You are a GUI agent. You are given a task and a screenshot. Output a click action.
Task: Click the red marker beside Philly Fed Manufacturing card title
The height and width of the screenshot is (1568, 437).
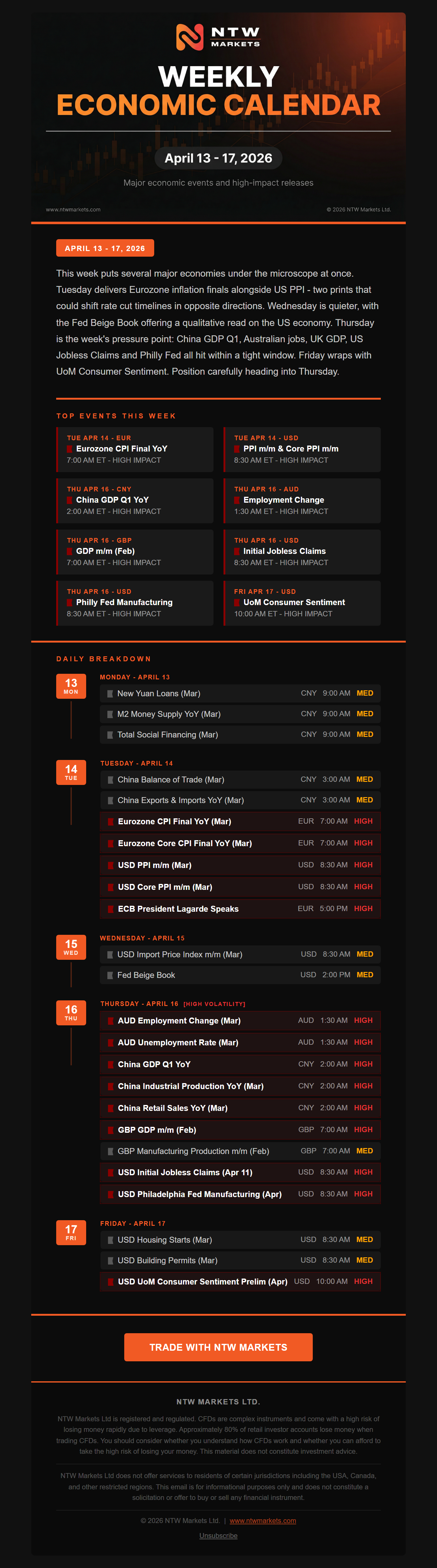(69, 603)
